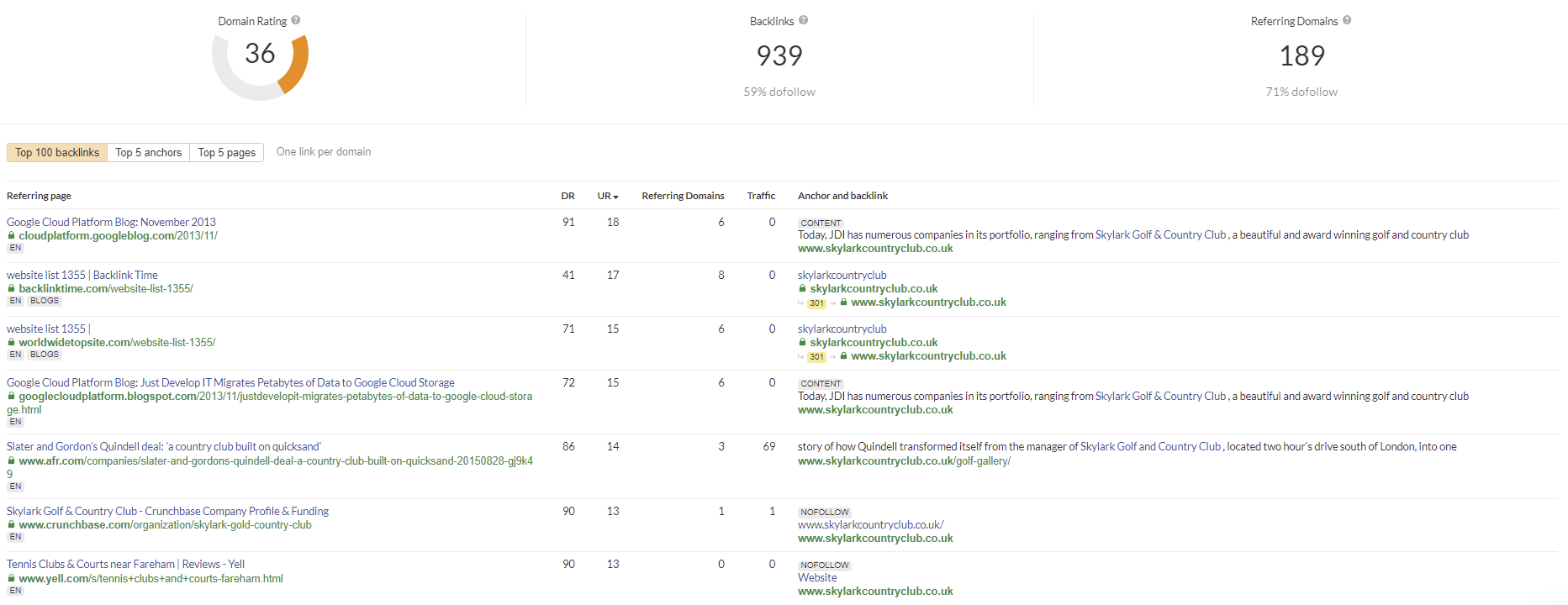
Task: Toggle One link per domain
Action: [x=324, y=152]
